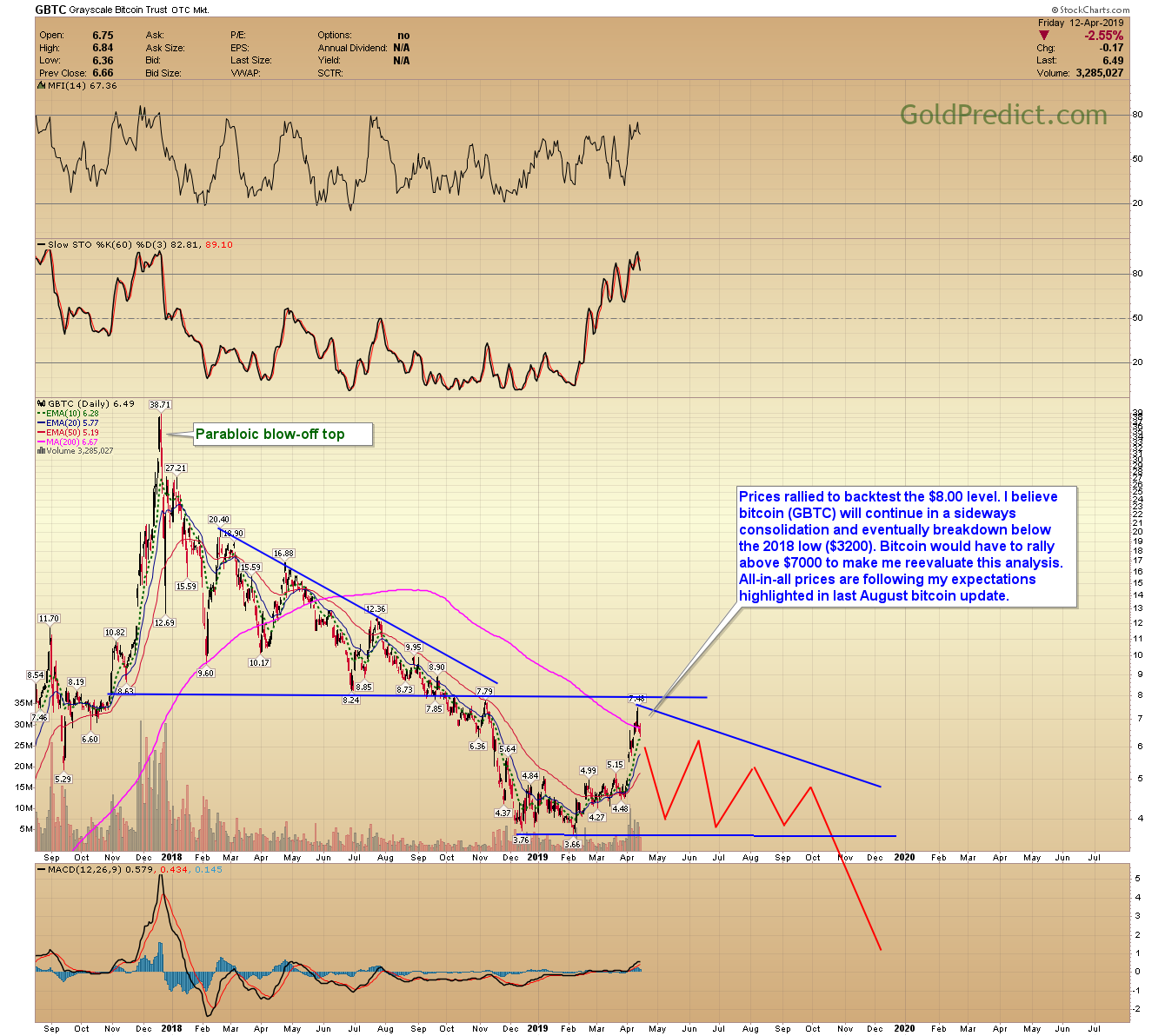
Task: Click the Options value 'no'
Action: [x=403, y=36]
